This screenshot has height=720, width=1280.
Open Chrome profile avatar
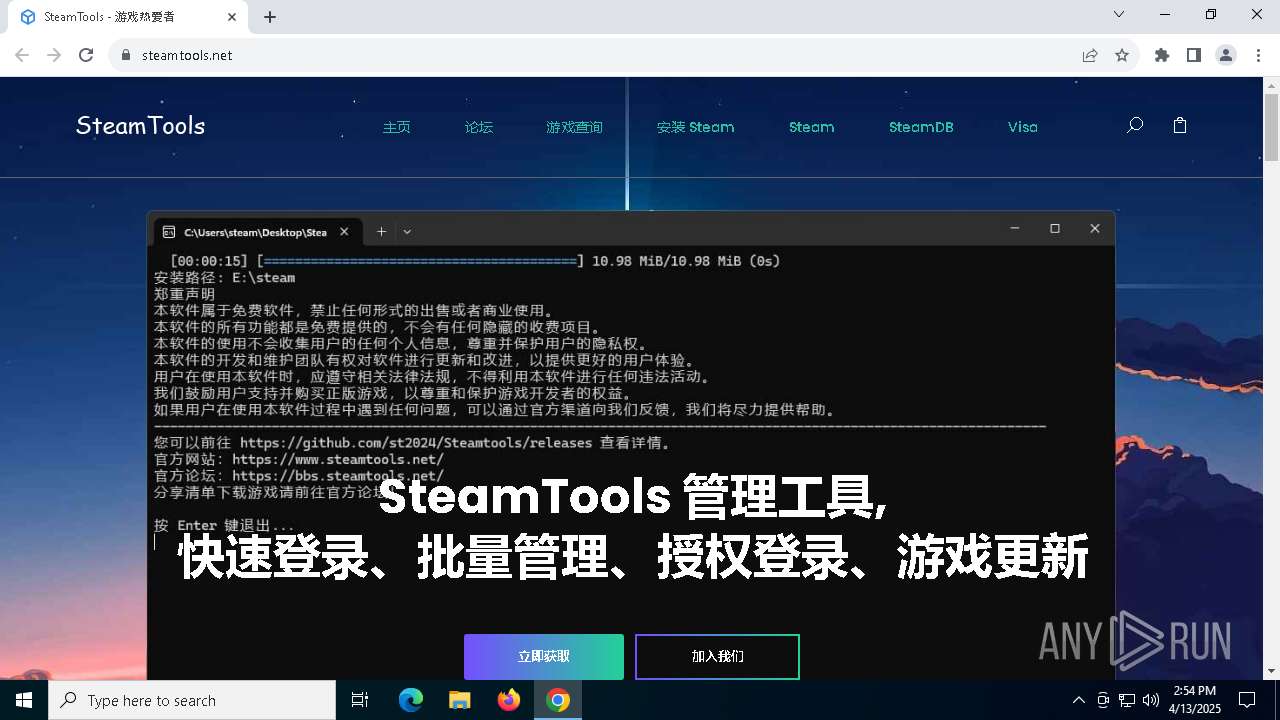click(1226, 55)
